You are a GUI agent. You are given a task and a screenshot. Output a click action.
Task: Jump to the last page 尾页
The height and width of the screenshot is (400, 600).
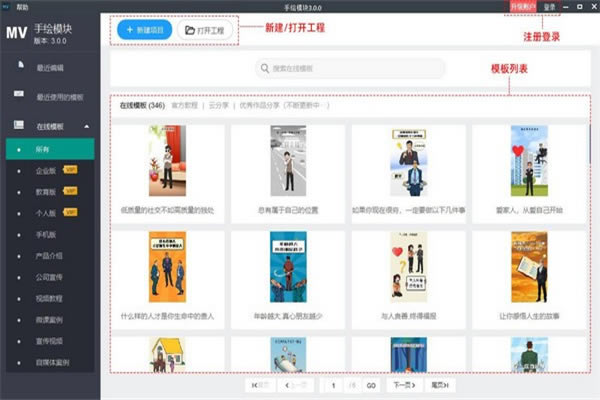pos(440,385)
